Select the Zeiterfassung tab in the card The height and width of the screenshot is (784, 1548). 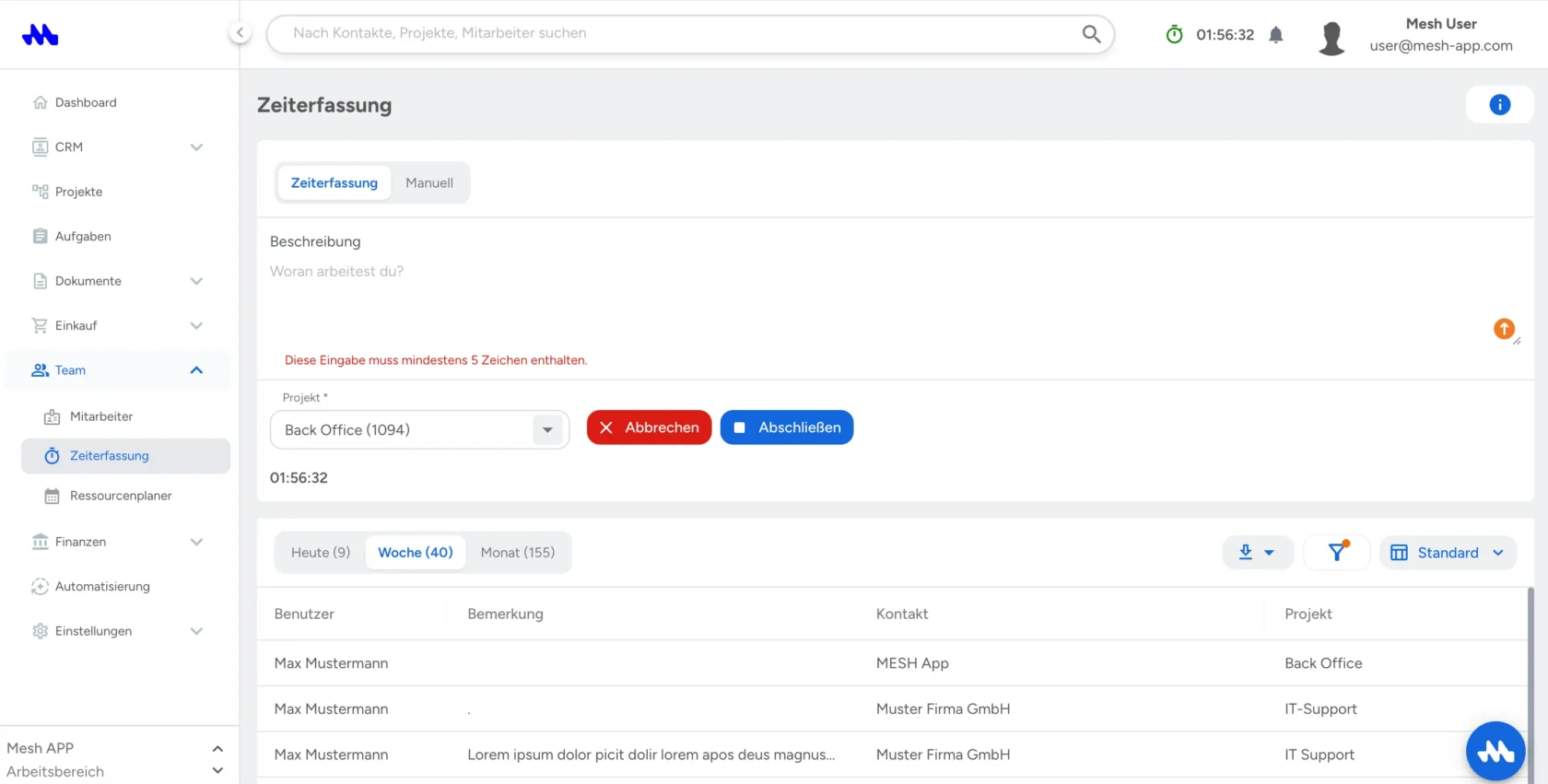[334, 183]
